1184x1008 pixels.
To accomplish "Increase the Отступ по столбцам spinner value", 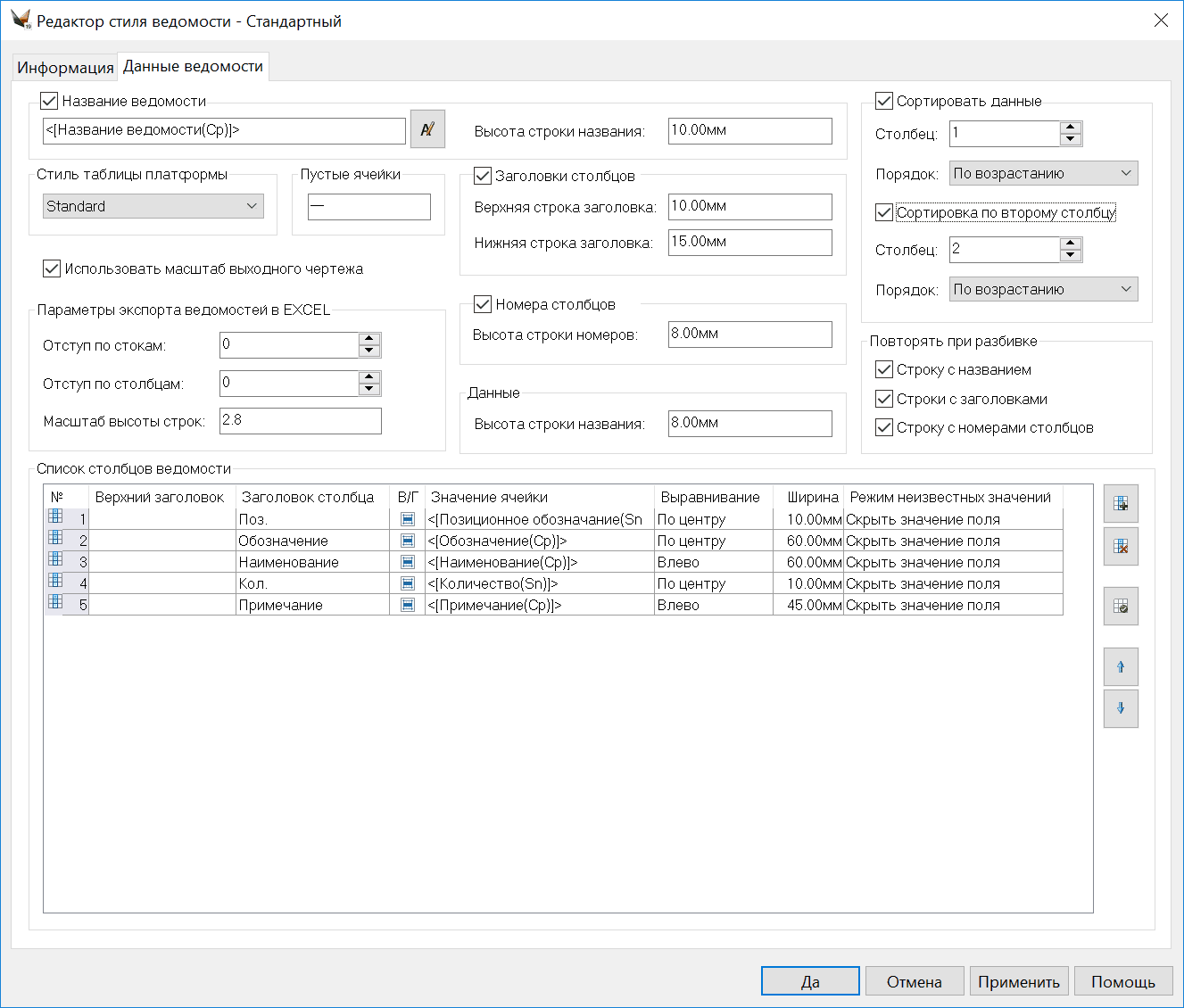I will 369,377.
